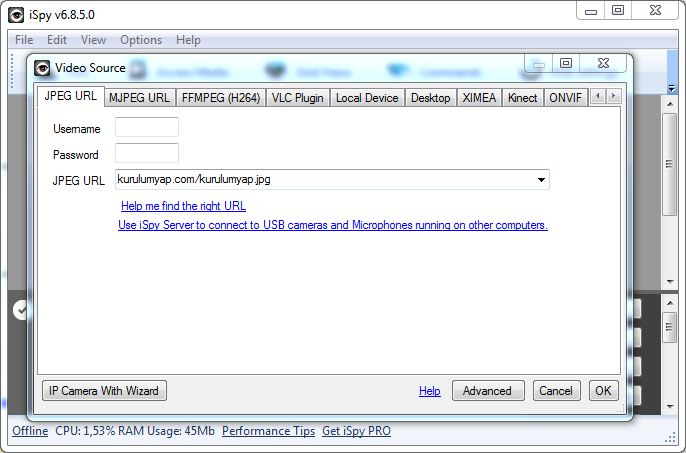Click the IP Camera With Wizard button
The height and width of the screenshot is (453, 686).
(x=104, y=390)
